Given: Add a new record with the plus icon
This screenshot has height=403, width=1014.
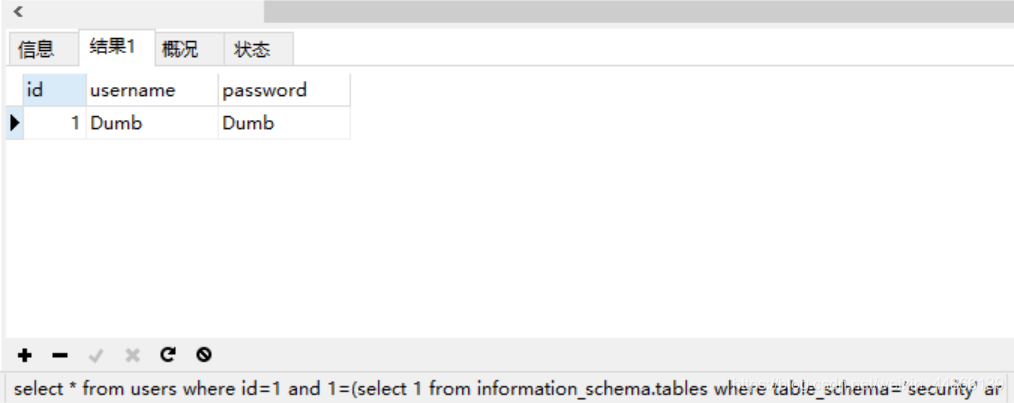Looking at the screenshot, I should 25,355.
